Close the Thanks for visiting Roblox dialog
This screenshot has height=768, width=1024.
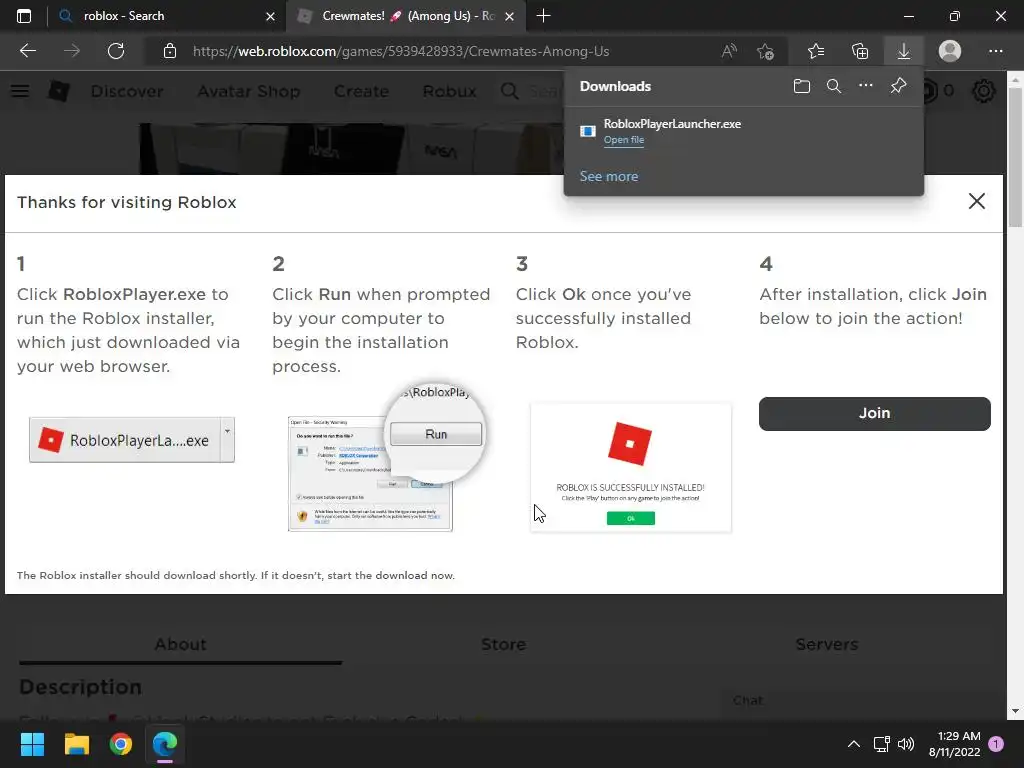click(976, 201)
